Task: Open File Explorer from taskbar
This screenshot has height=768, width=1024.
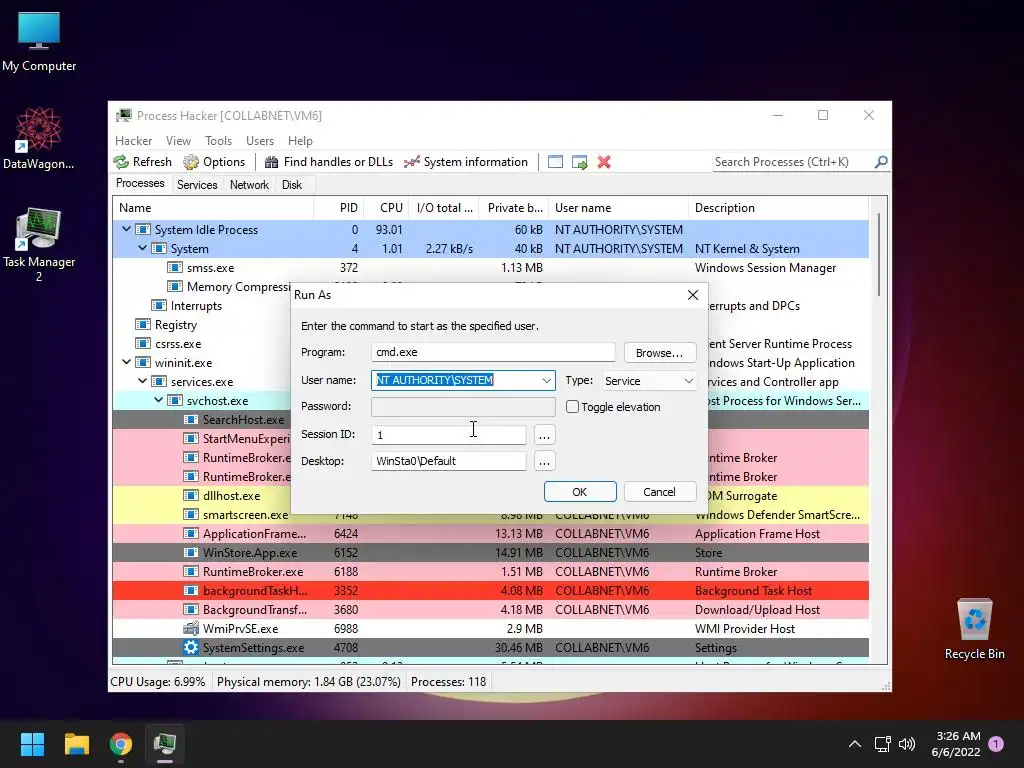Action: [76, 744]
